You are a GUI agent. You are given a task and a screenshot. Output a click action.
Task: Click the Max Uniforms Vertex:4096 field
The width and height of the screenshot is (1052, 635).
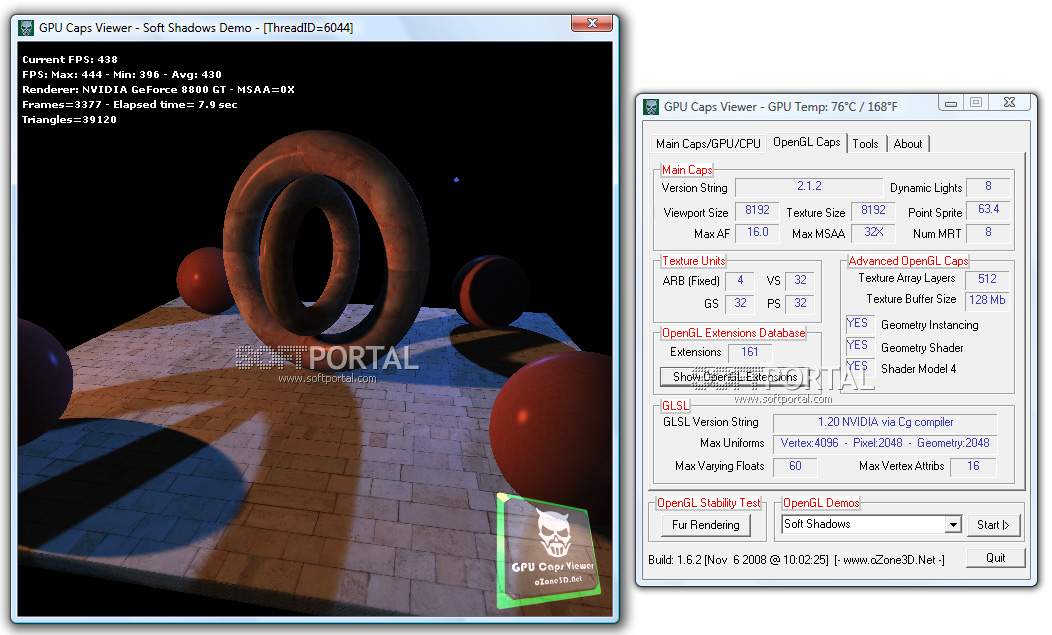pos(885,444)
